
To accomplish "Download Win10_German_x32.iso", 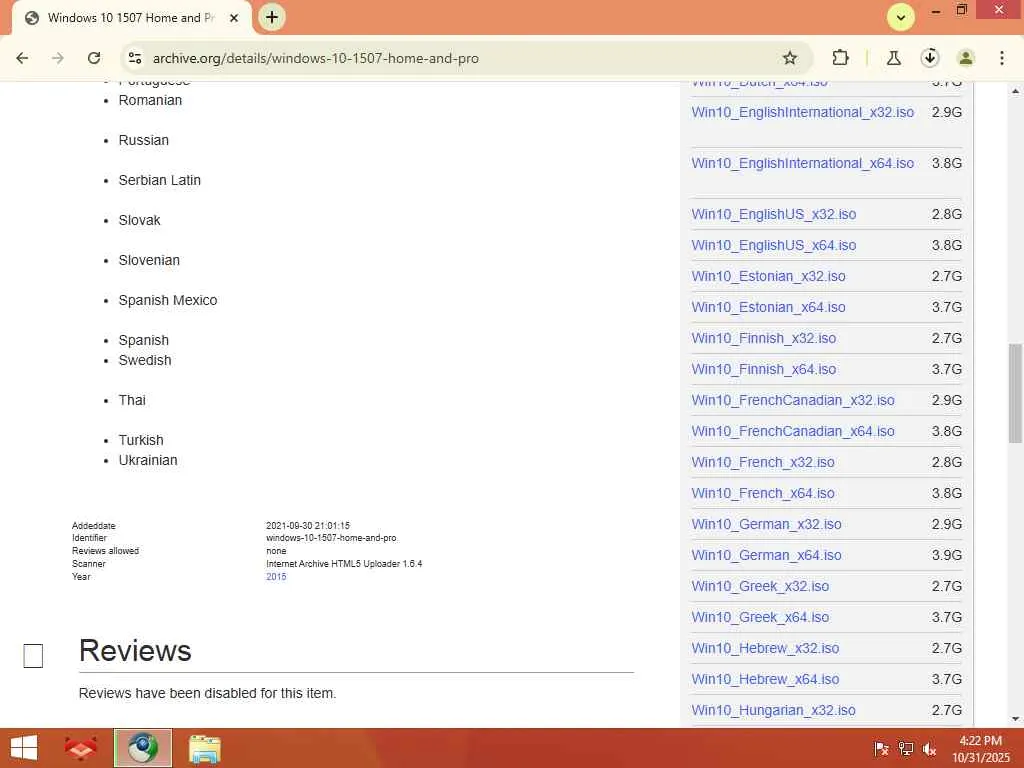I will tap(767, 524).
